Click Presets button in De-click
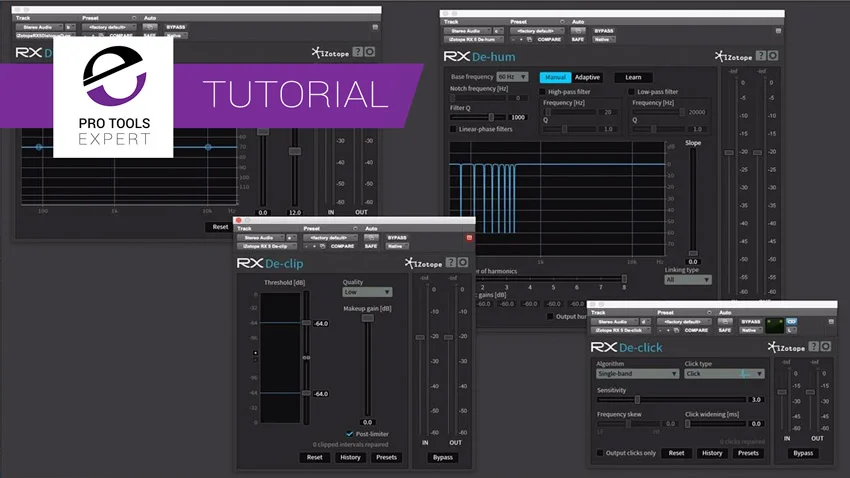This screenshot has width=850, height=478. [x=748, y=453]
